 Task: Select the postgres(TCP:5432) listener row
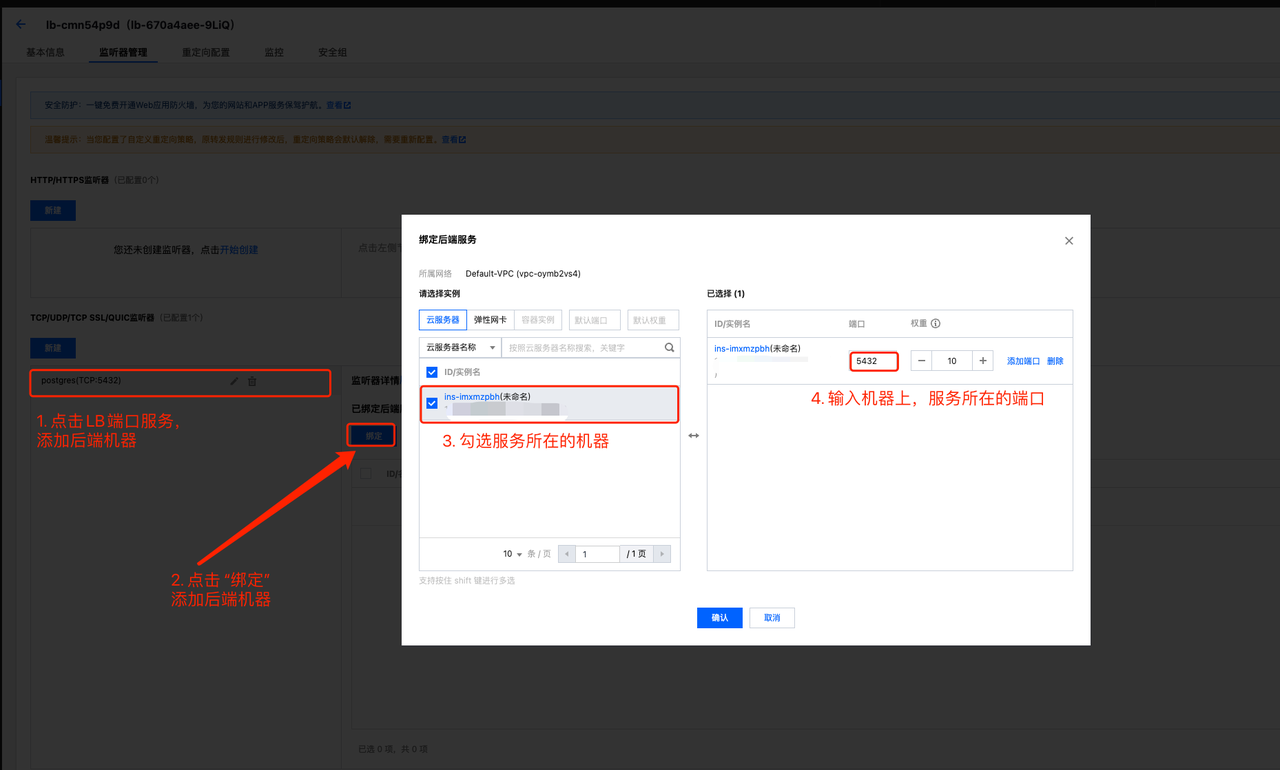coord(180,381)
